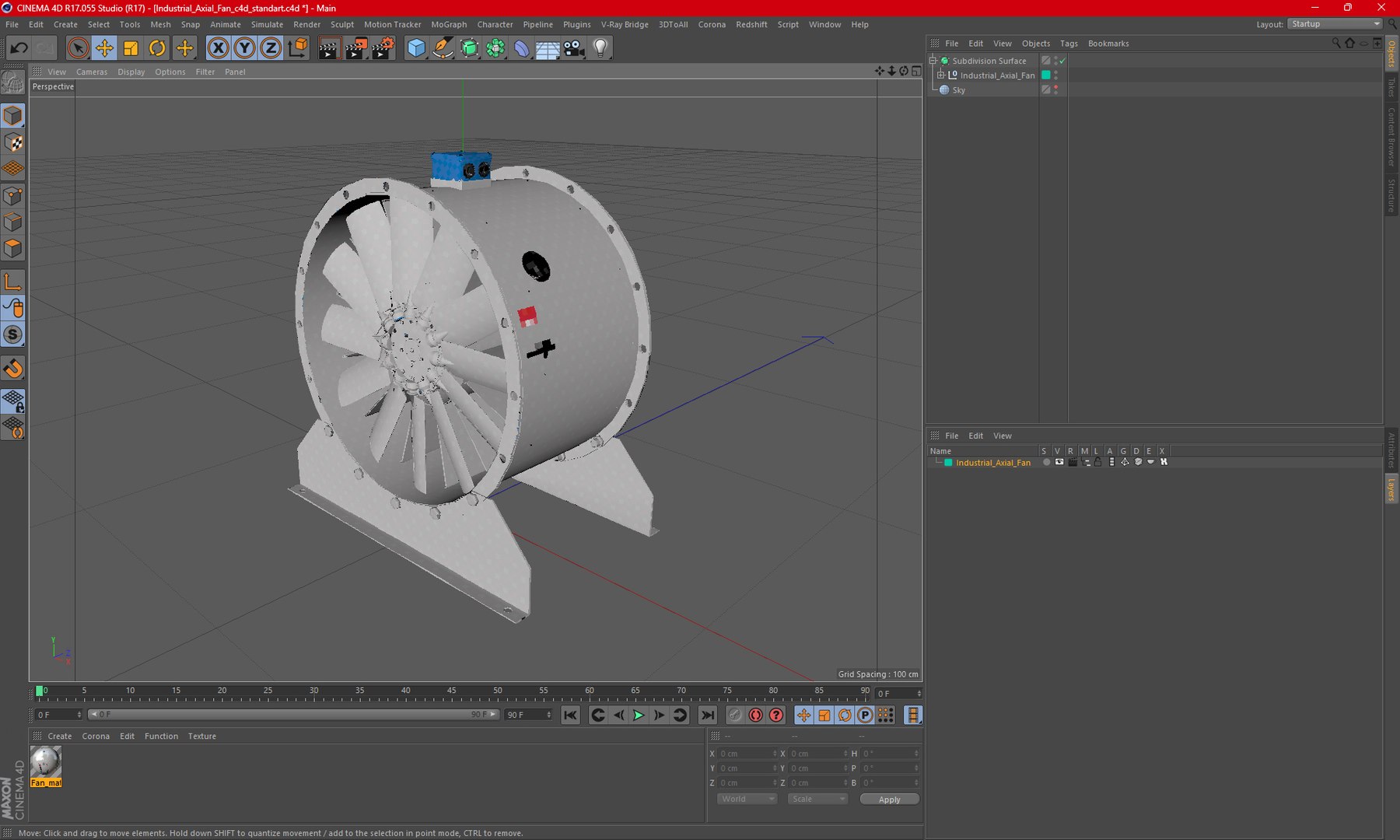Play the animation forwards
This screenshot has width=1400, height=840.
(639, 715)
